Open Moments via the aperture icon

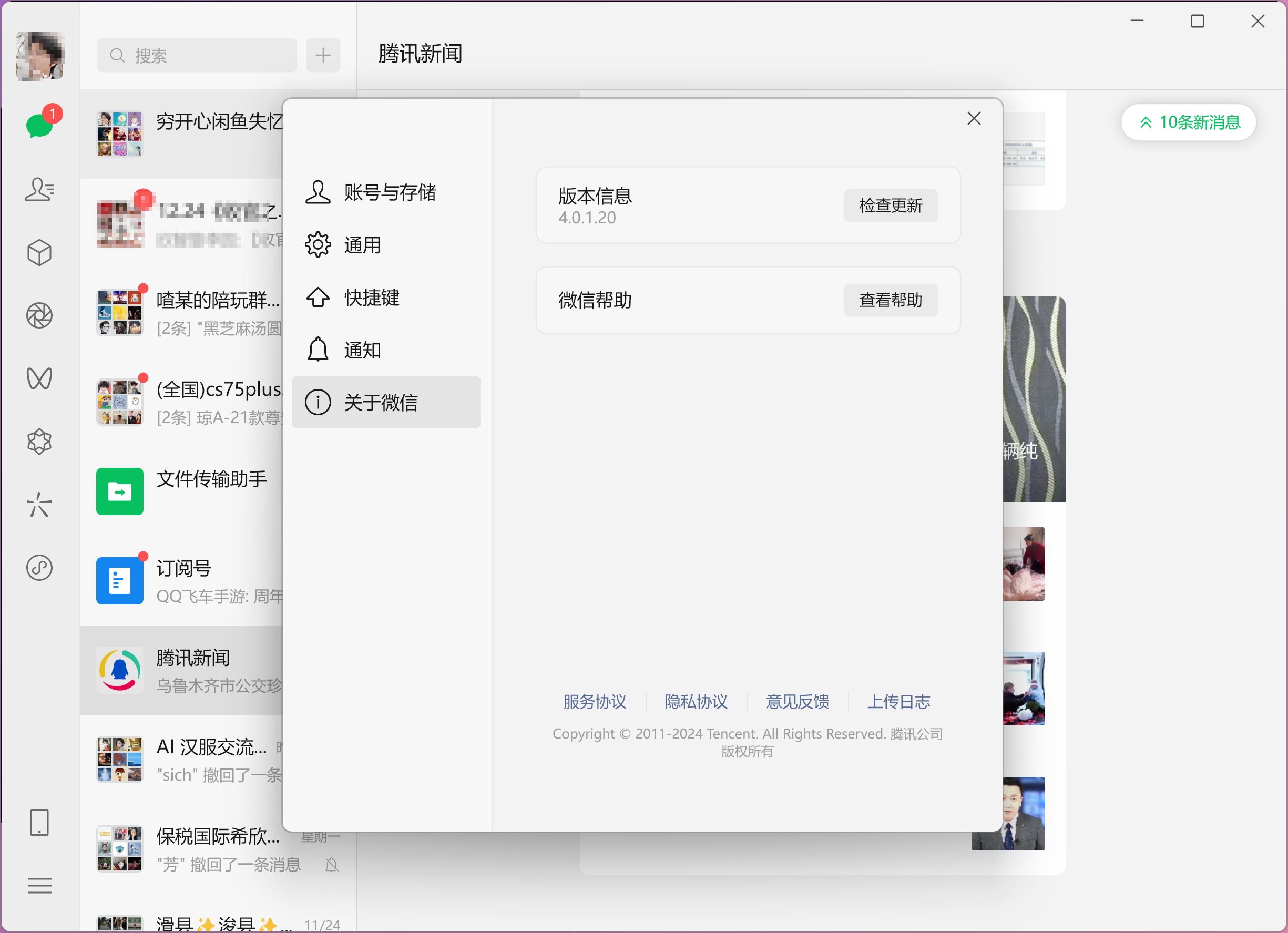click(39, 316)
